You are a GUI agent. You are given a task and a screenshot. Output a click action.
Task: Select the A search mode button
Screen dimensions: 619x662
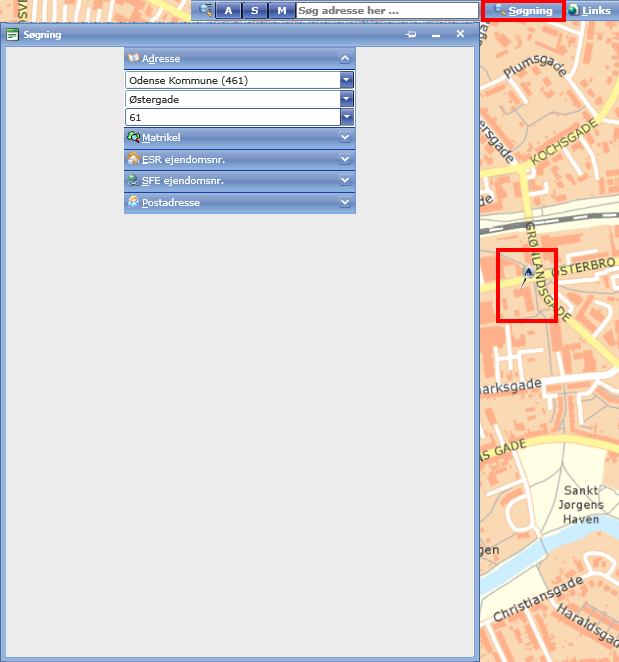228,11
